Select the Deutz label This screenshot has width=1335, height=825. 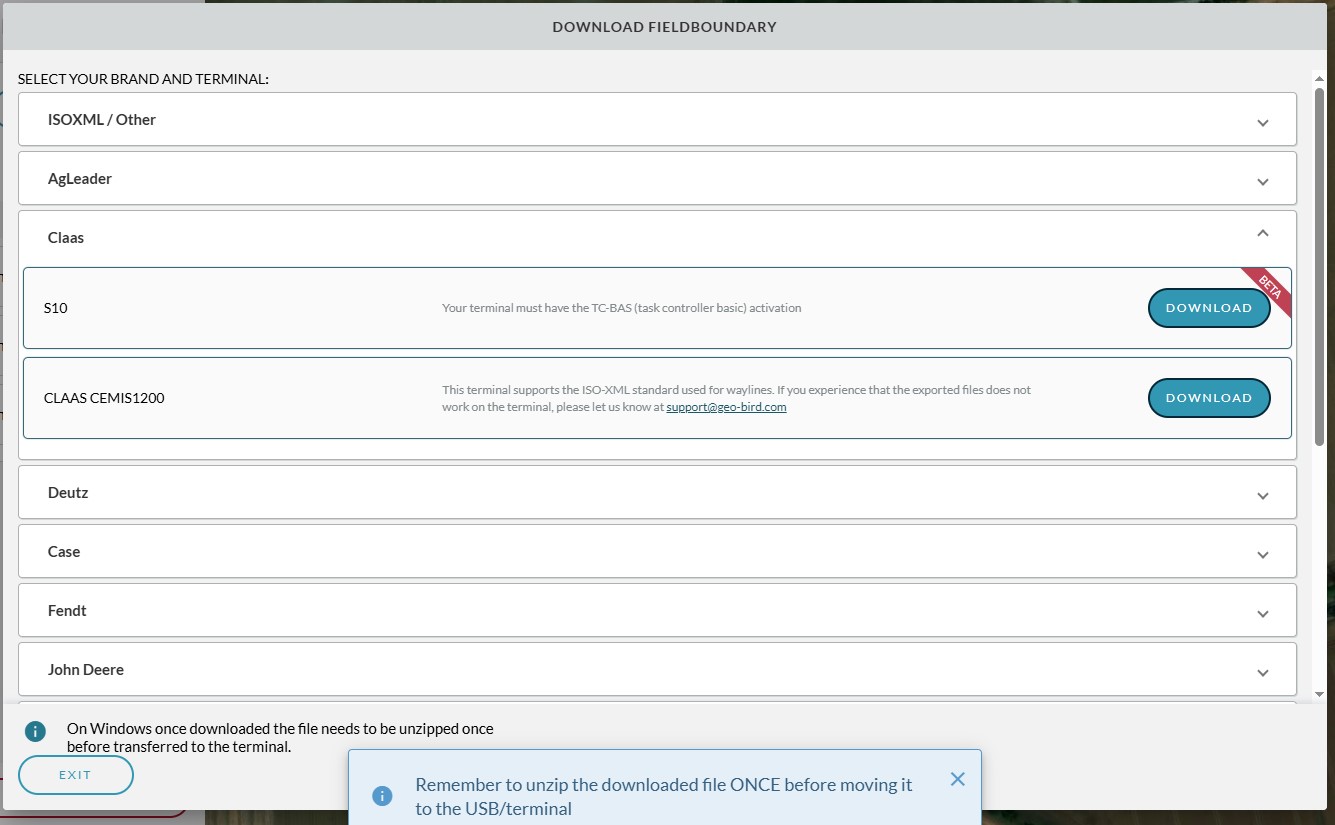pos(68,492)
